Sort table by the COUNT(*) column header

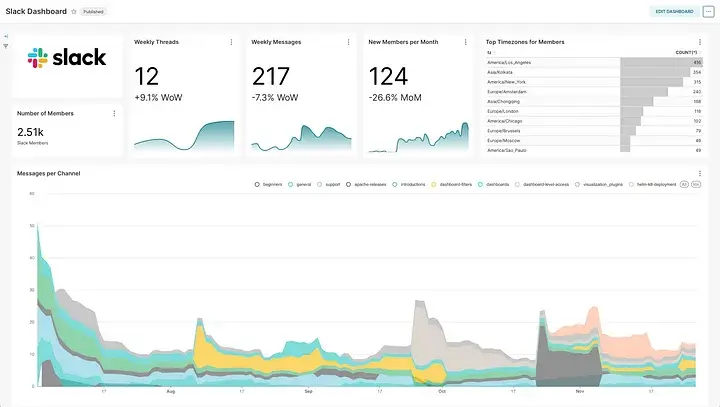(x=686, y=52)
